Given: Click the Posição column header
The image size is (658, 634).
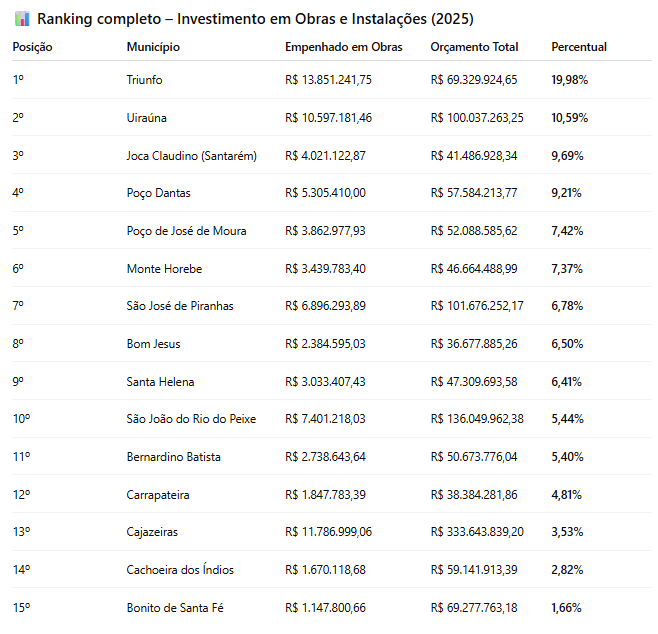Looking at the screenshot, I should 33,47.
